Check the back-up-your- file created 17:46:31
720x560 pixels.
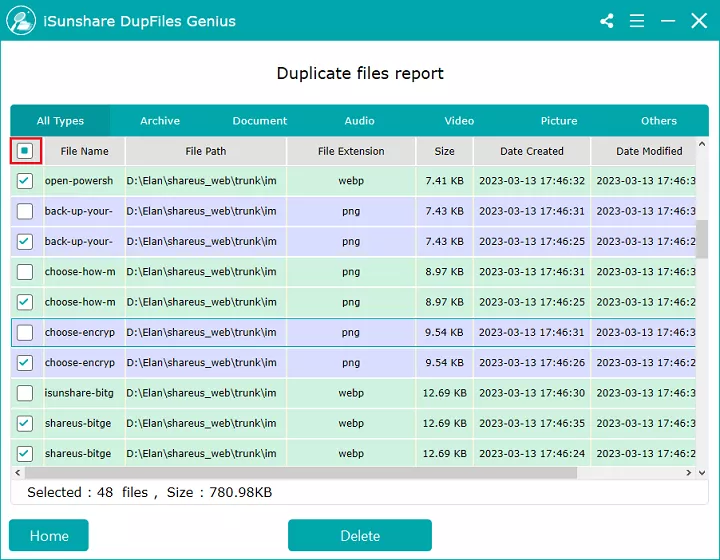25,211
